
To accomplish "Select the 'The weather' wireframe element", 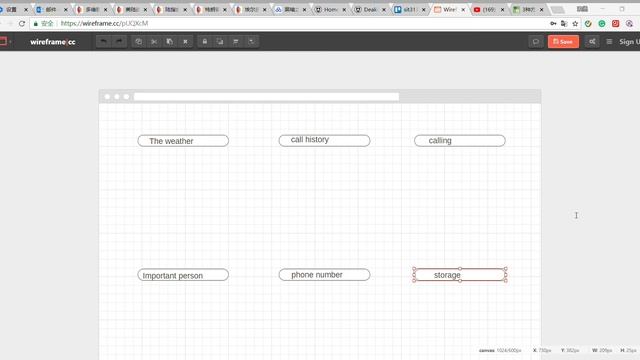I will 183,141.
